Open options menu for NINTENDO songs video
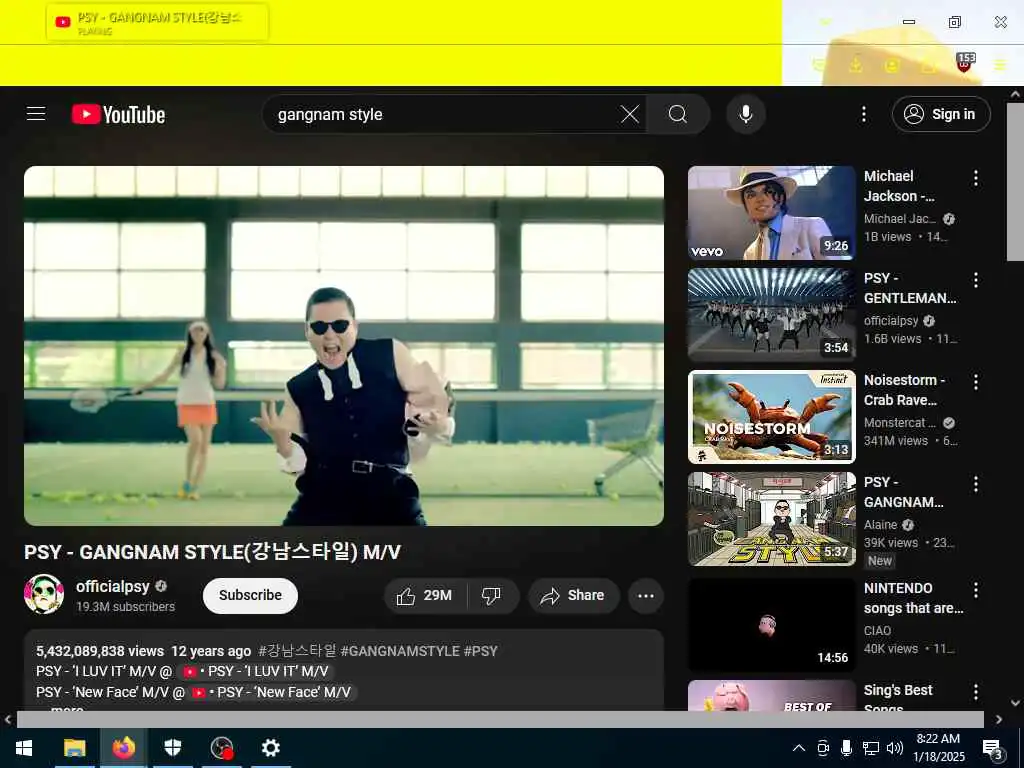Viewport: 1024px width, 768px height. pos(976,590)
